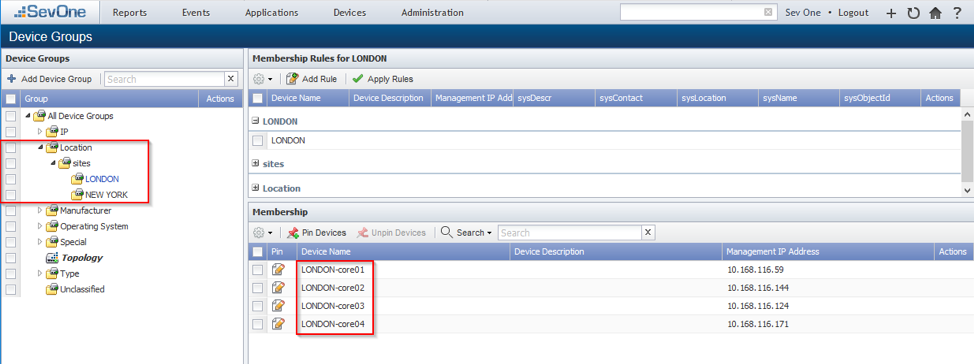
Task: Click the NEW YORK folder icon
Action: point(77,194)
